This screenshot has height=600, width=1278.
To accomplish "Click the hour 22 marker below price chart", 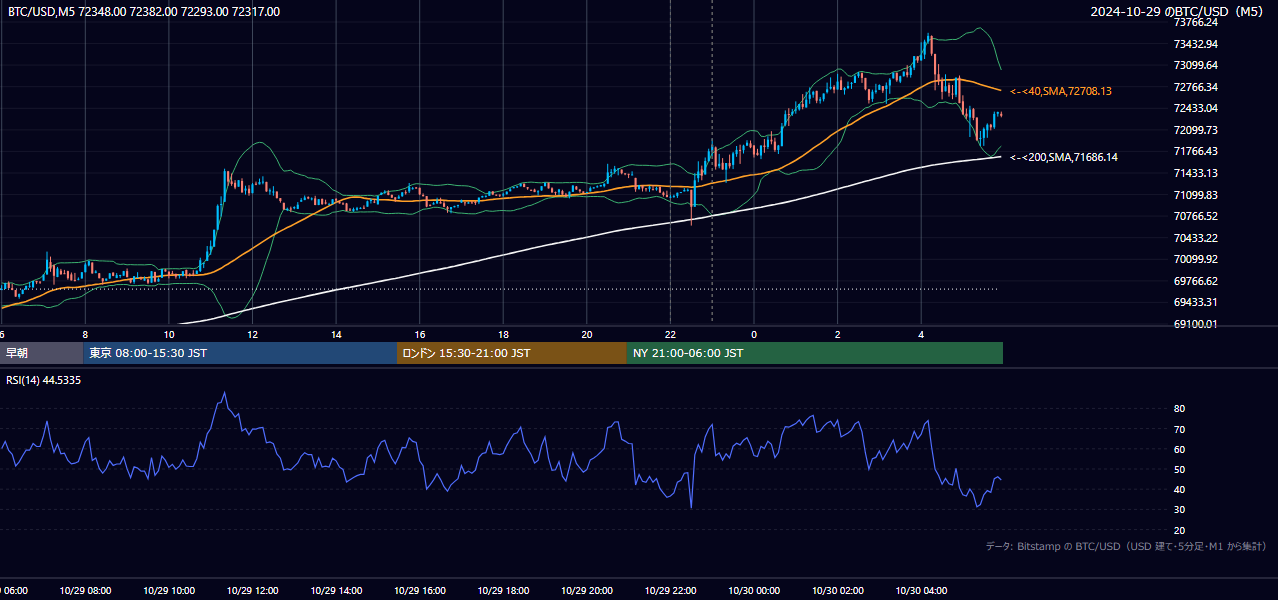I will pos(670,334).
